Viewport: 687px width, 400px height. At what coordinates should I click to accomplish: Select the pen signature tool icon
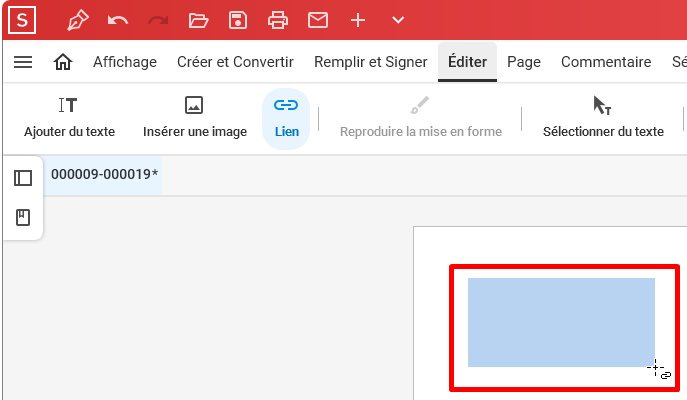[78, 20]
